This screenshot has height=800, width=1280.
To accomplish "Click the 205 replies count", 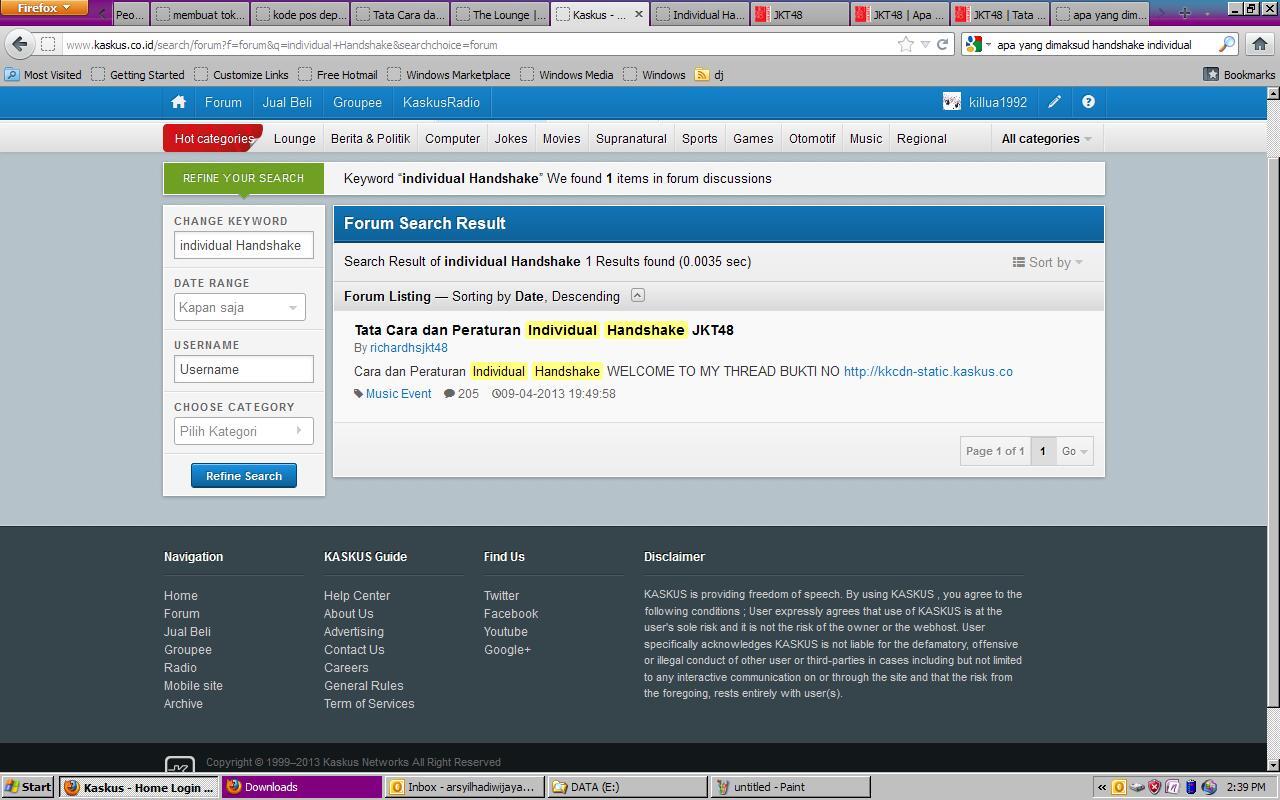I will [462, 394].
